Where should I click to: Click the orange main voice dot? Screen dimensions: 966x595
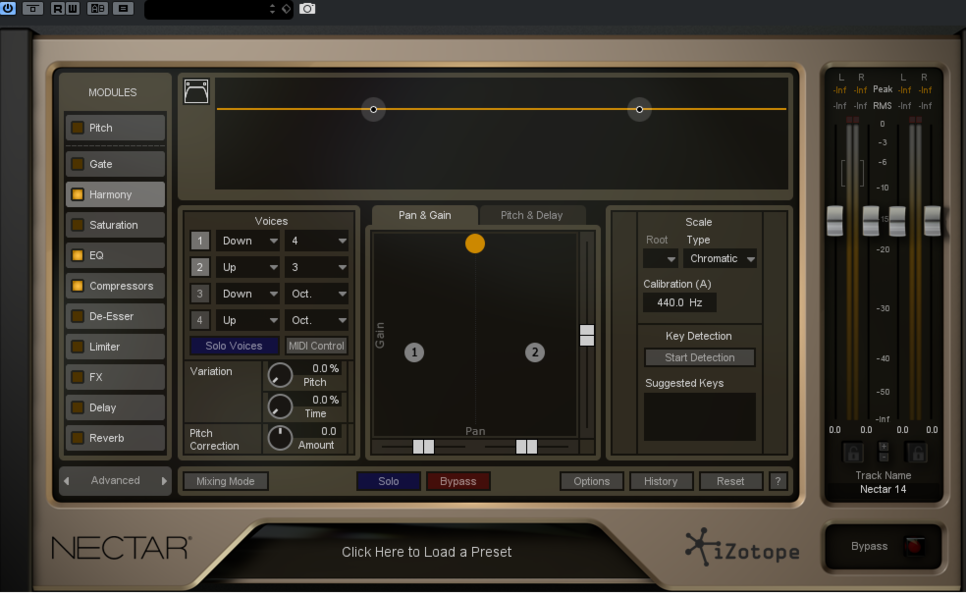coord(475,243)
